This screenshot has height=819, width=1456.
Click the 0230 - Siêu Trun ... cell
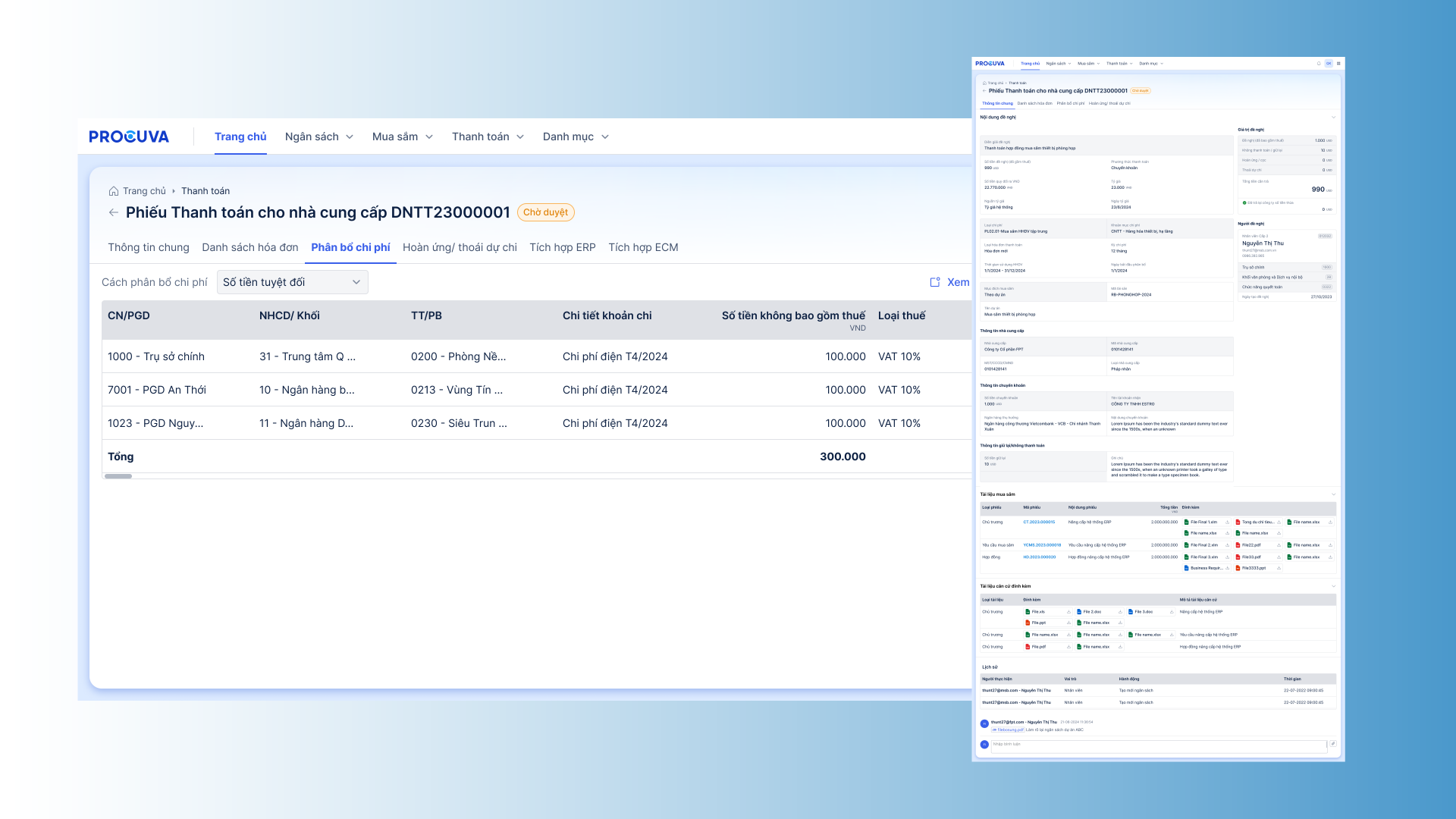pyautogui.click(x=459, y=423)
